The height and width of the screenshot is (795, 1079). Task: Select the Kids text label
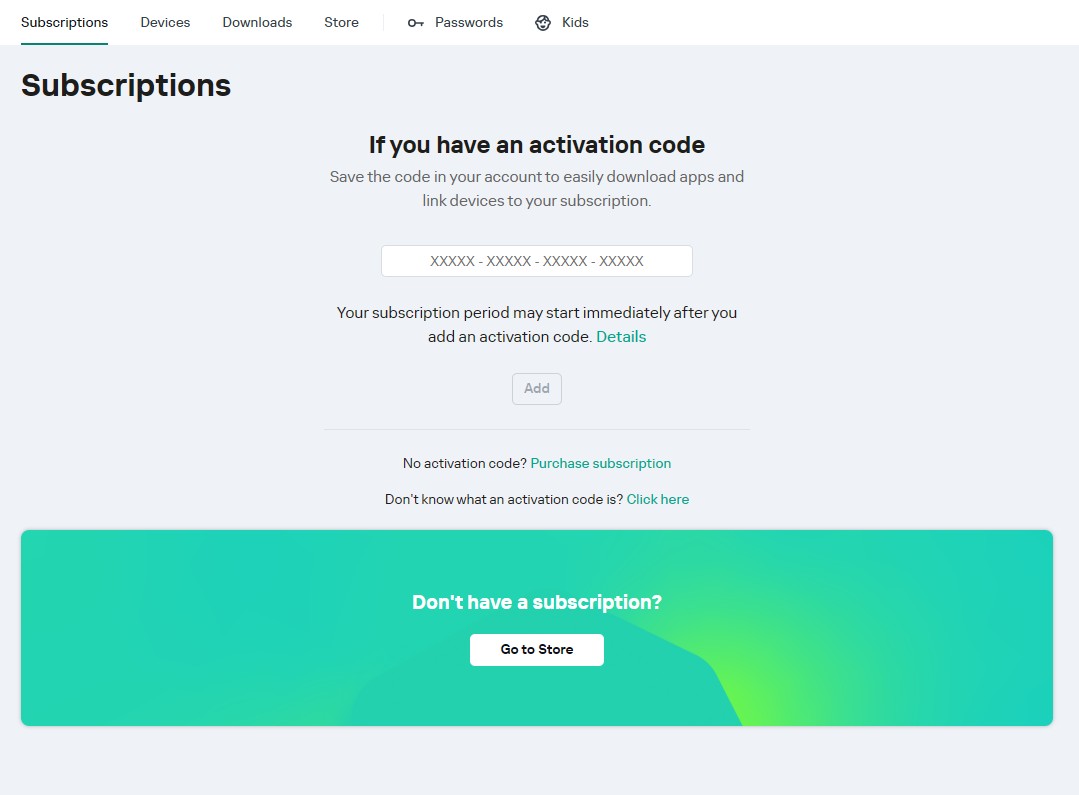click(575, 22)
